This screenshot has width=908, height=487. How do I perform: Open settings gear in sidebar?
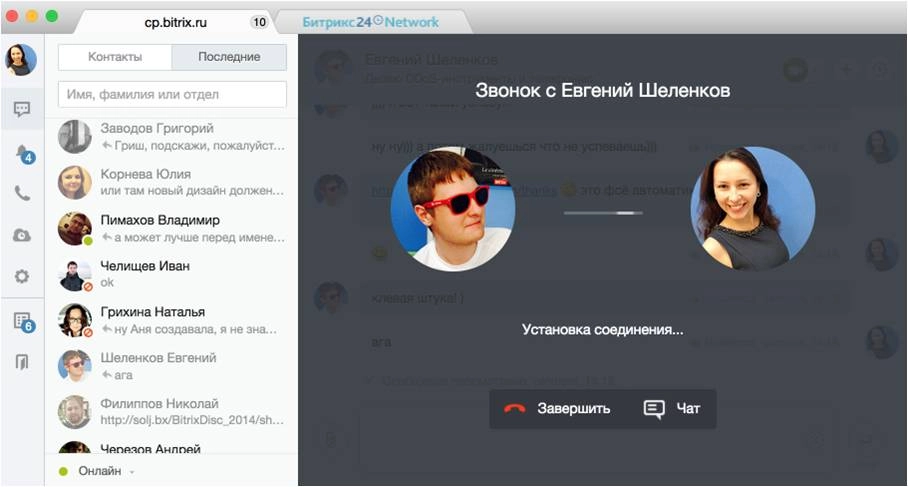click(x=21, y=276)
